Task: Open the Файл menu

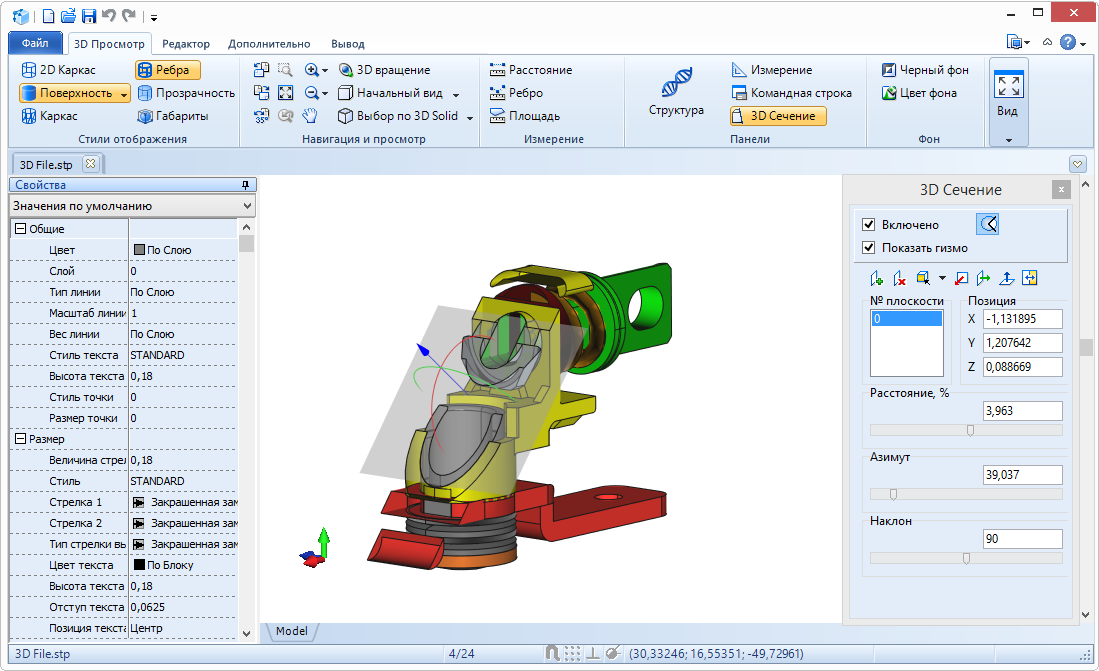Action: (x=35, y=44)
